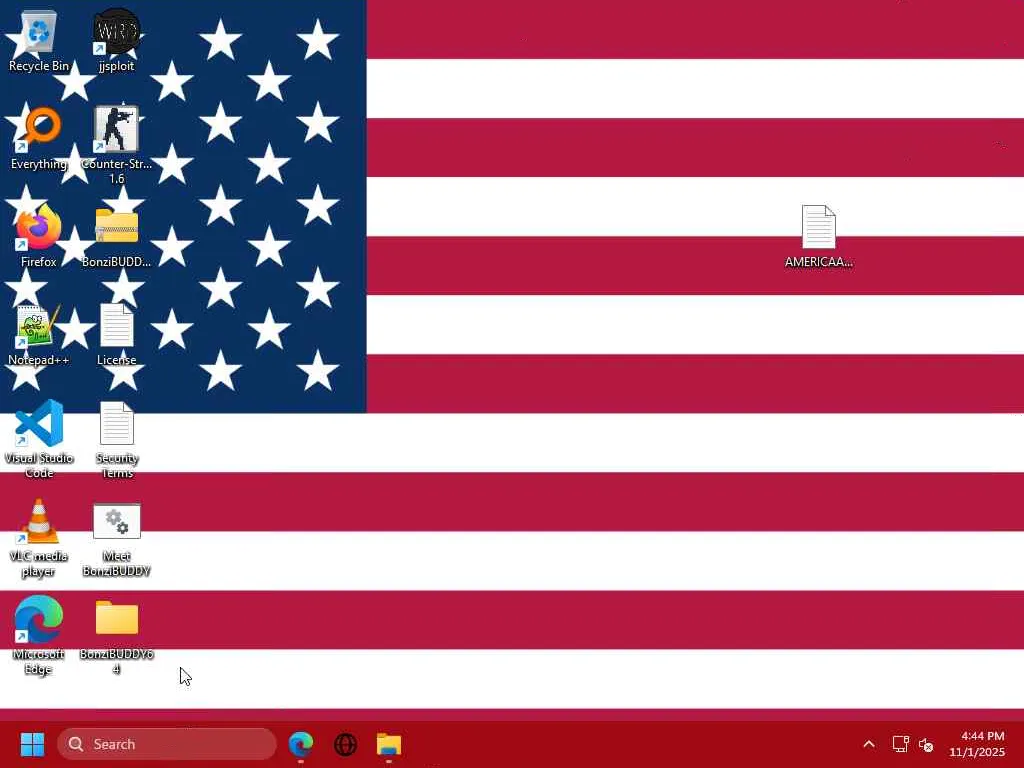Select the Counter-Strike 1.6 shortcut

point(116,145)
